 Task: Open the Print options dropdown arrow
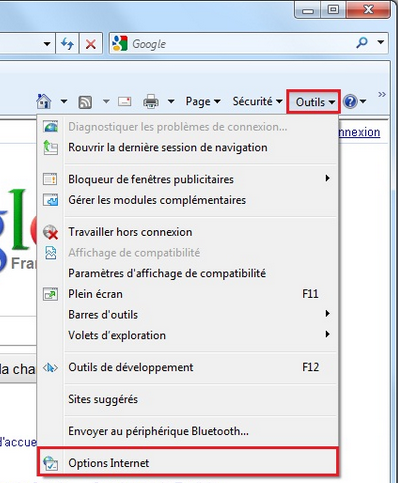(171, 101)
